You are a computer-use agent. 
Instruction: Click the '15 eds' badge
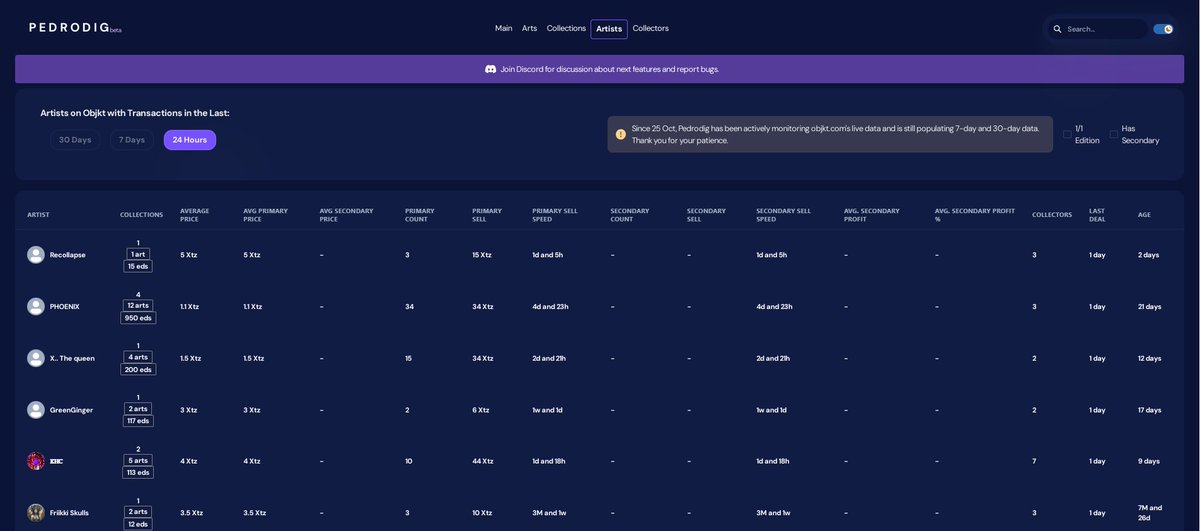pyautogui.click(x=138, y=266)
